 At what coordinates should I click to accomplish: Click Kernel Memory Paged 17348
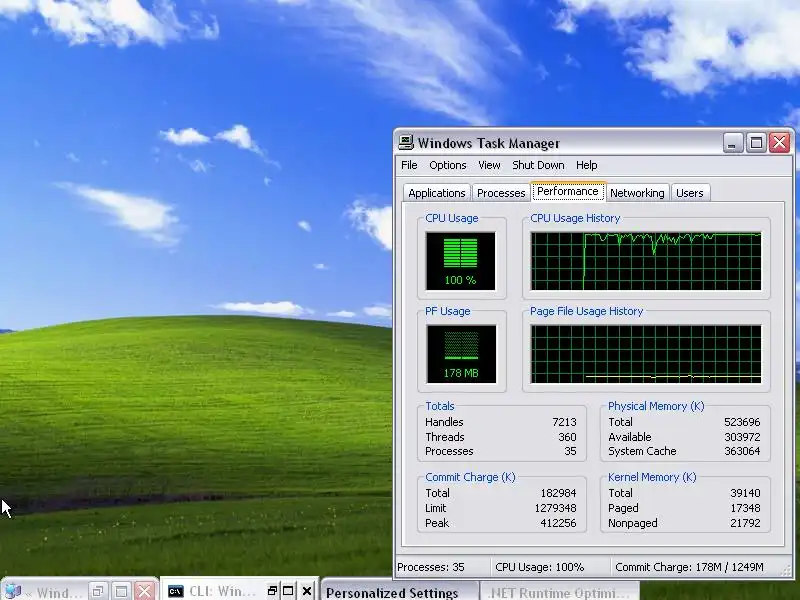[x=745, y=508]
